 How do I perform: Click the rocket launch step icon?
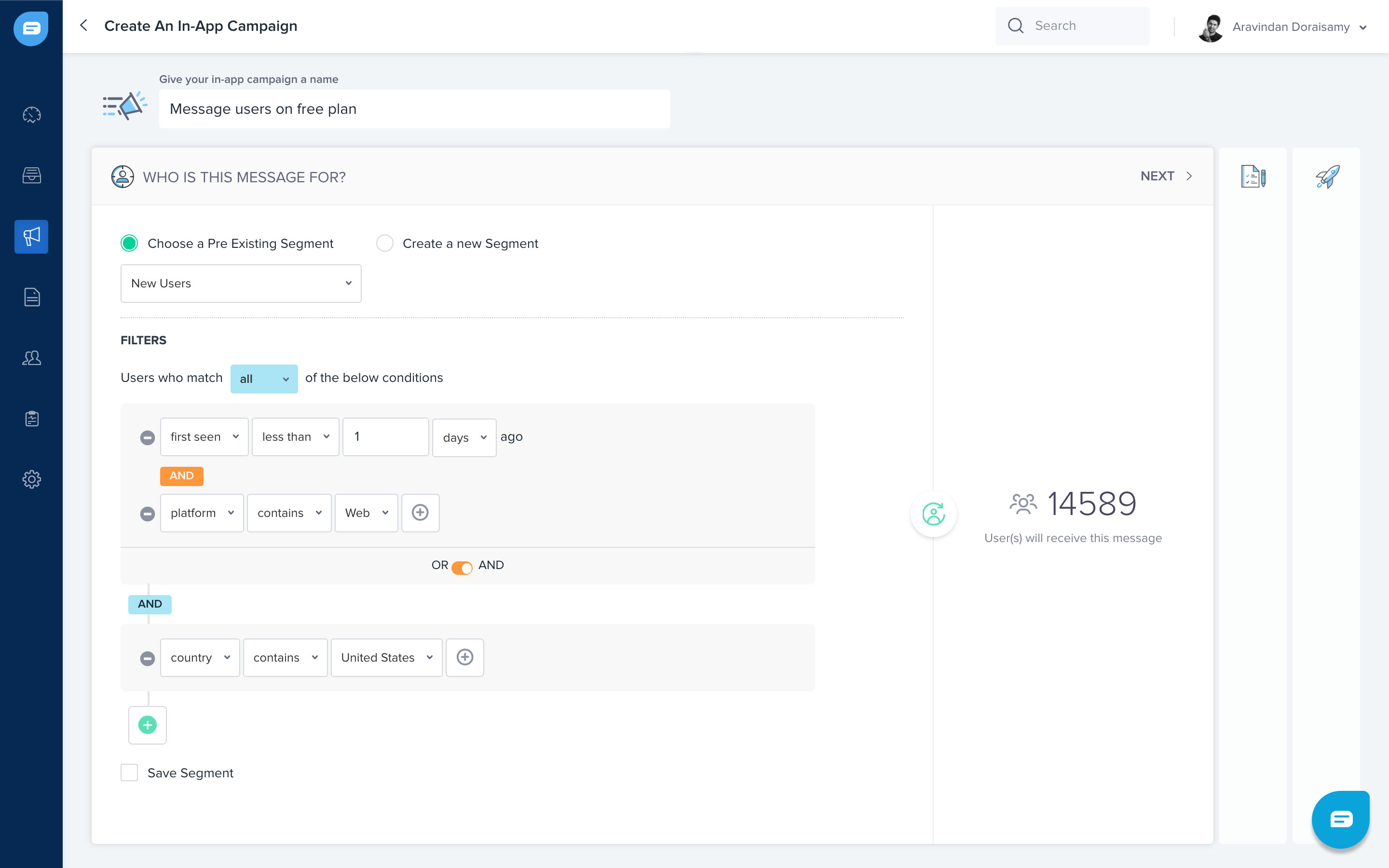coord(1327,177)
